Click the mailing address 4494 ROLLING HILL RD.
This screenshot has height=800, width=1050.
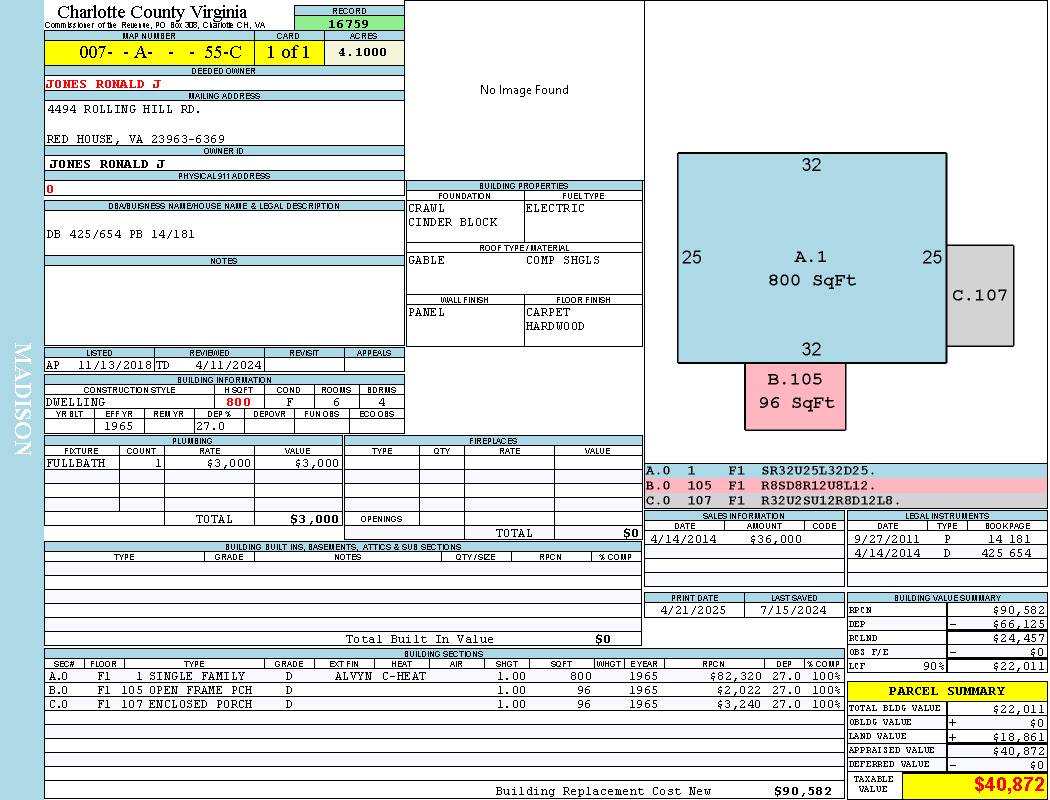124,109
